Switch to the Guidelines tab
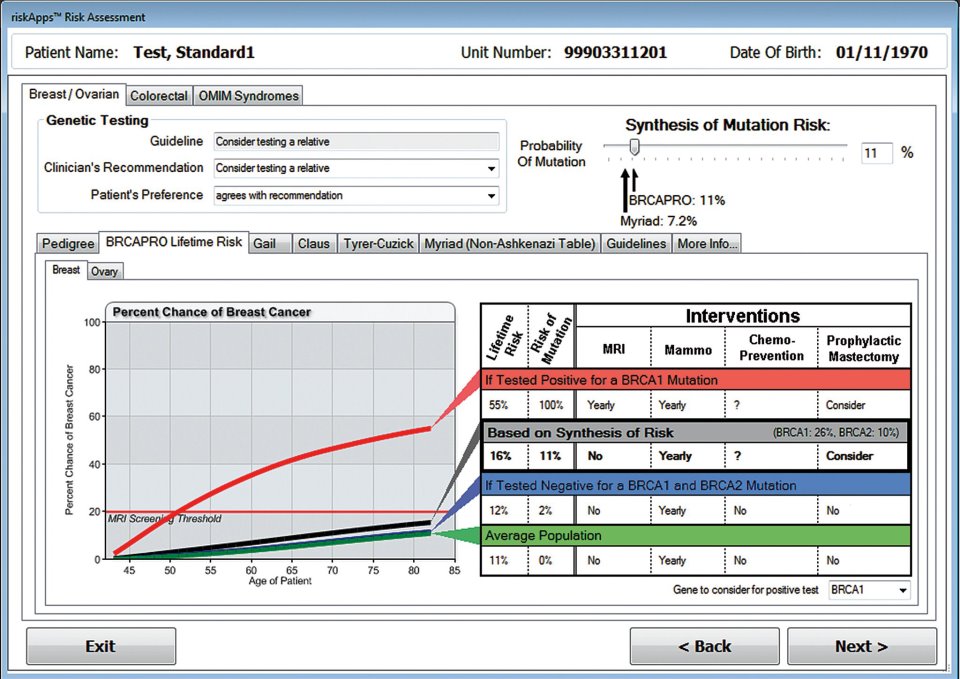 point(636,244)
